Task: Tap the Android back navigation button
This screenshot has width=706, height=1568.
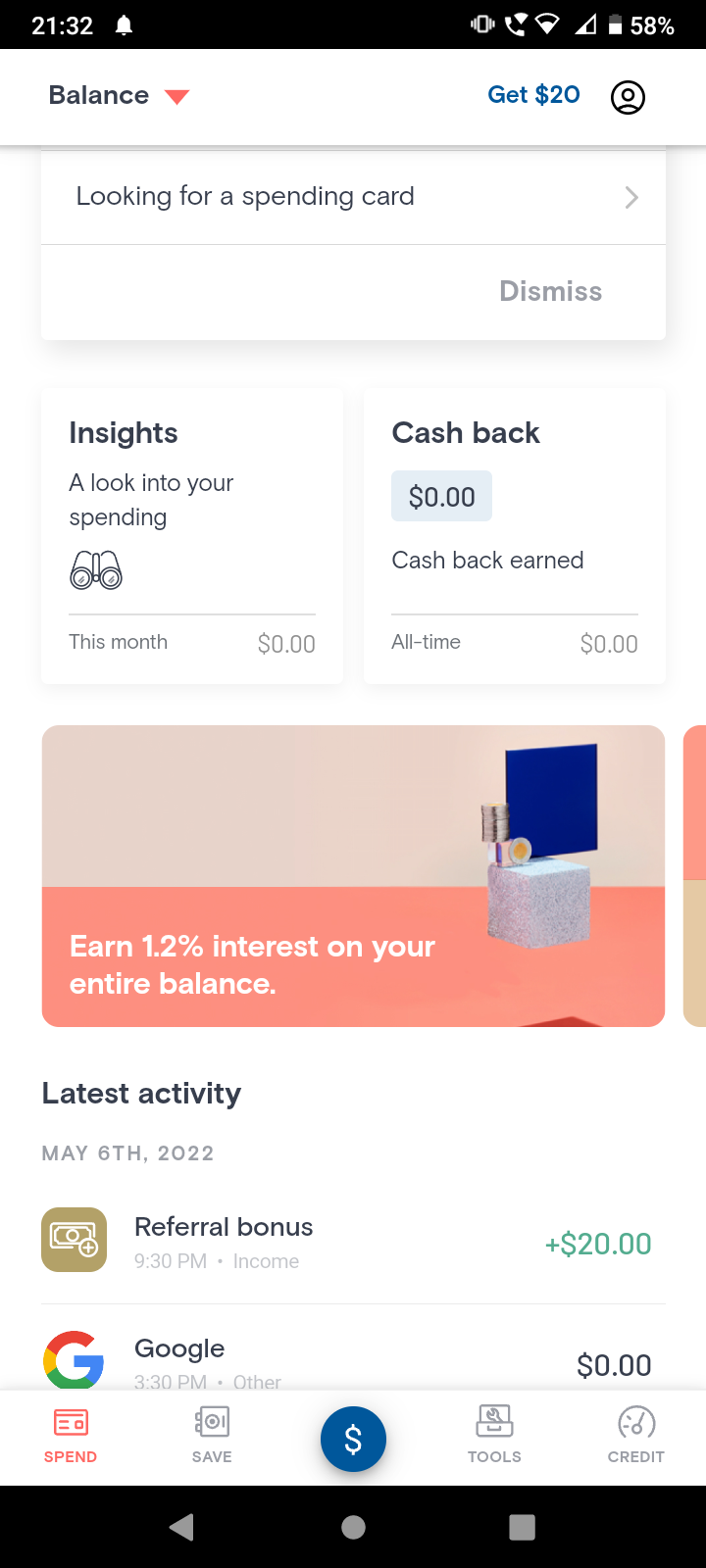Action: pyautogui.click(x=182, y=1527)
